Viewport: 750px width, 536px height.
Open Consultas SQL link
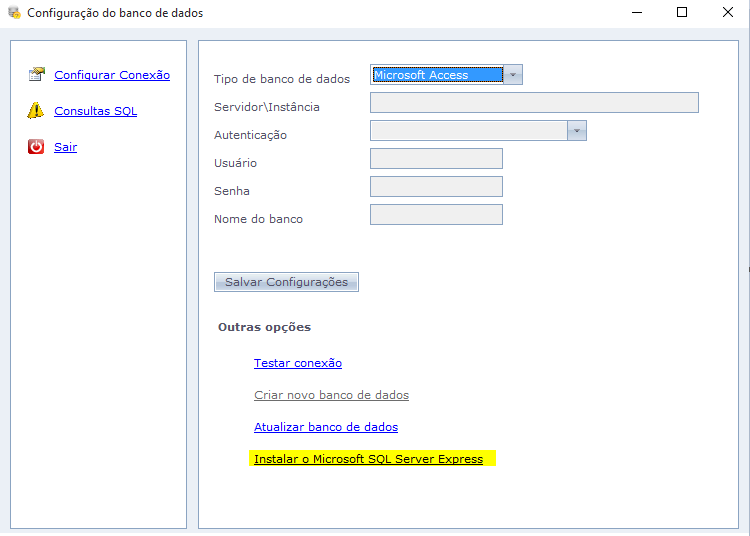click(96, 111)
